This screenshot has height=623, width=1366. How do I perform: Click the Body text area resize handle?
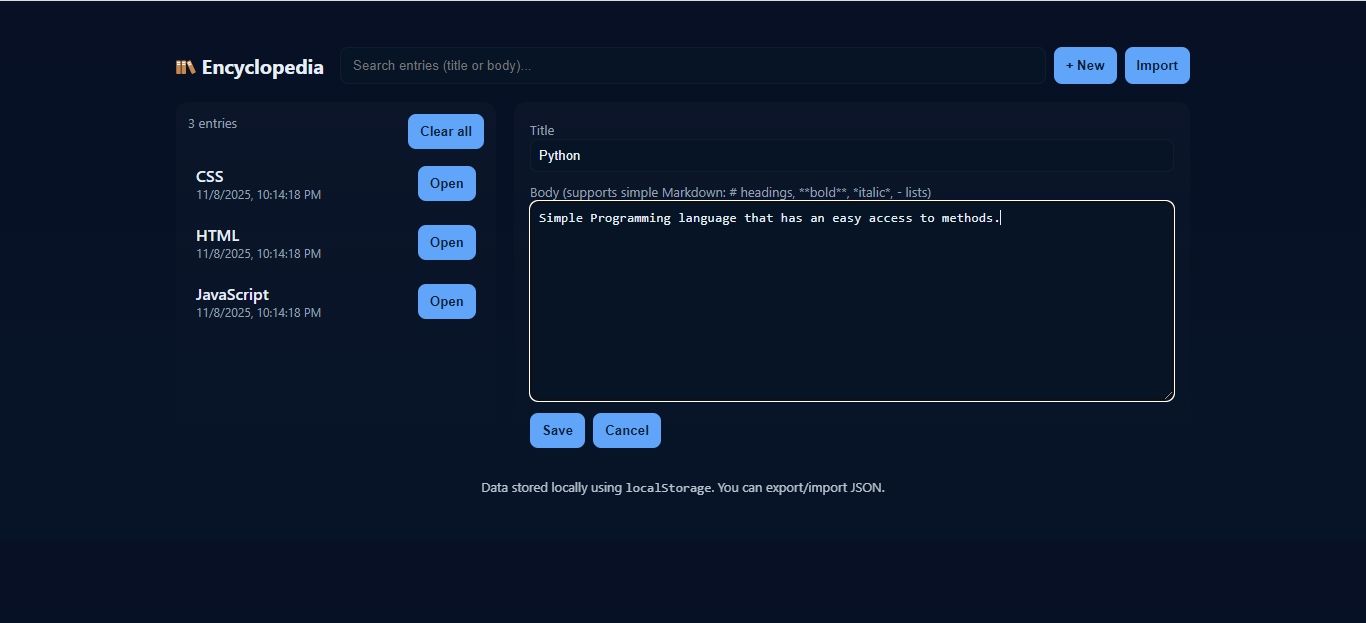1168,395
